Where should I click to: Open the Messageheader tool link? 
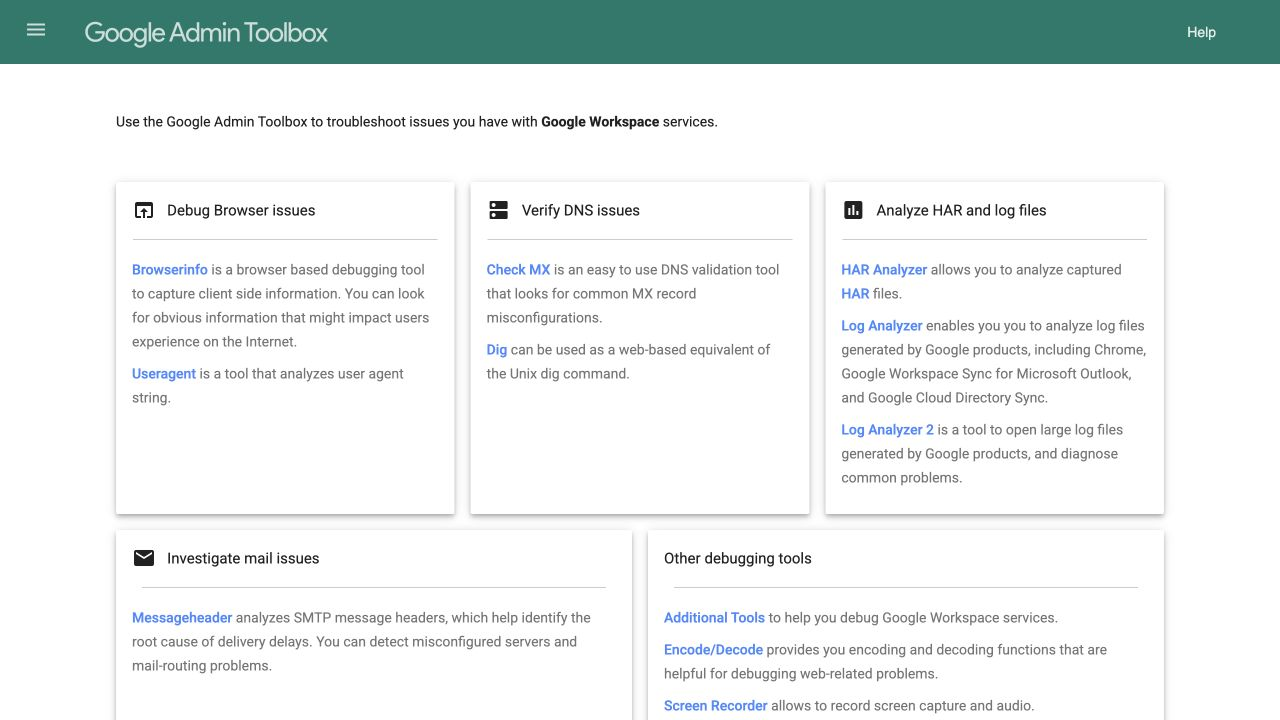click(182, 618)
